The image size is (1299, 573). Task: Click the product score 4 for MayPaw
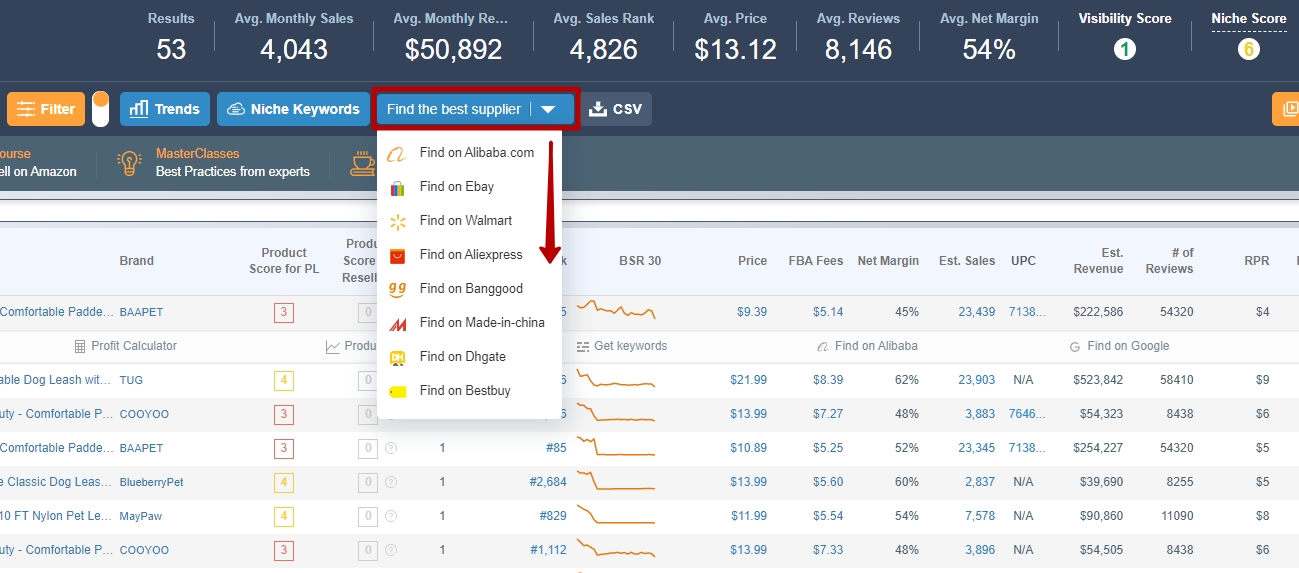[284, 516]
